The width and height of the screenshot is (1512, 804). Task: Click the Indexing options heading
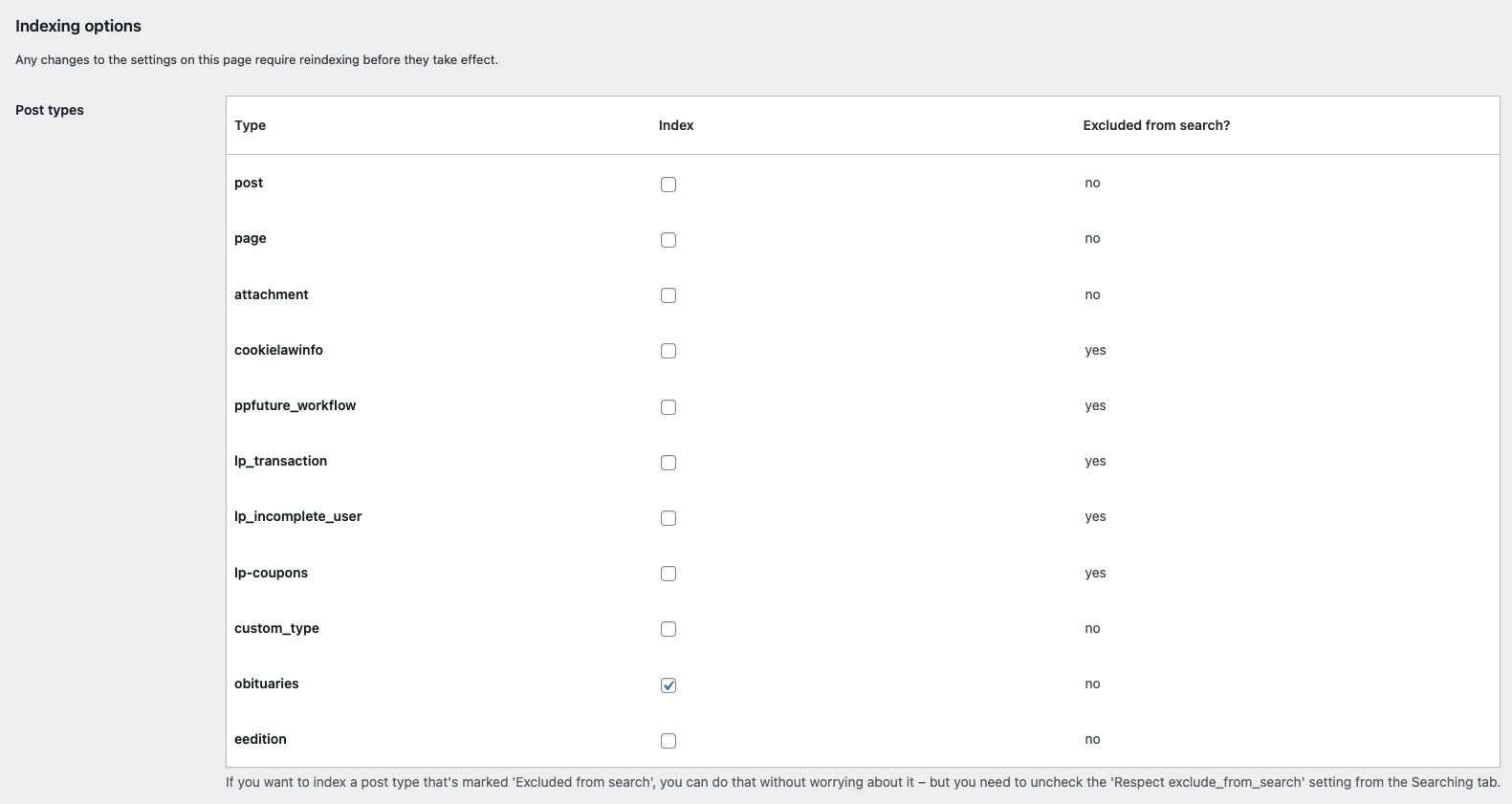click(x=78, y=26)
